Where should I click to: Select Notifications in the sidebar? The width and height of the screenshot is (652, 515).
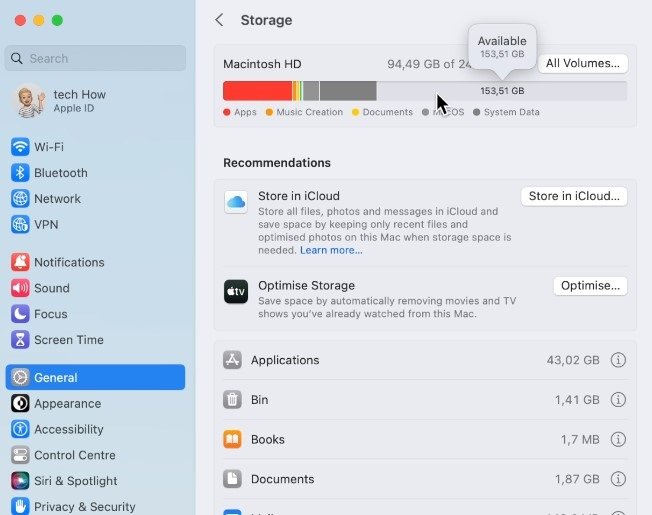(95, 262)
